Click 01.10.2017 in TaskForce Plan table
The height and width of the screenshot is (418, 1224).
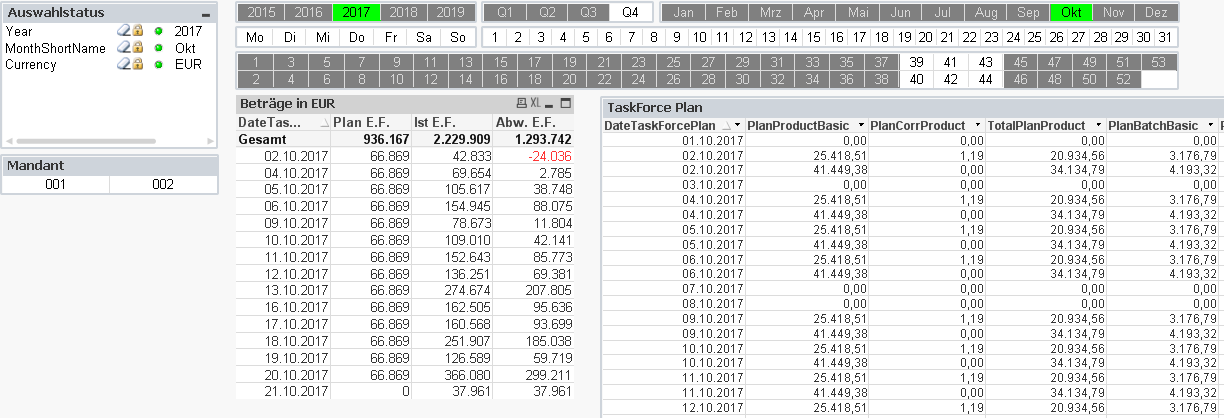(712, 141)
